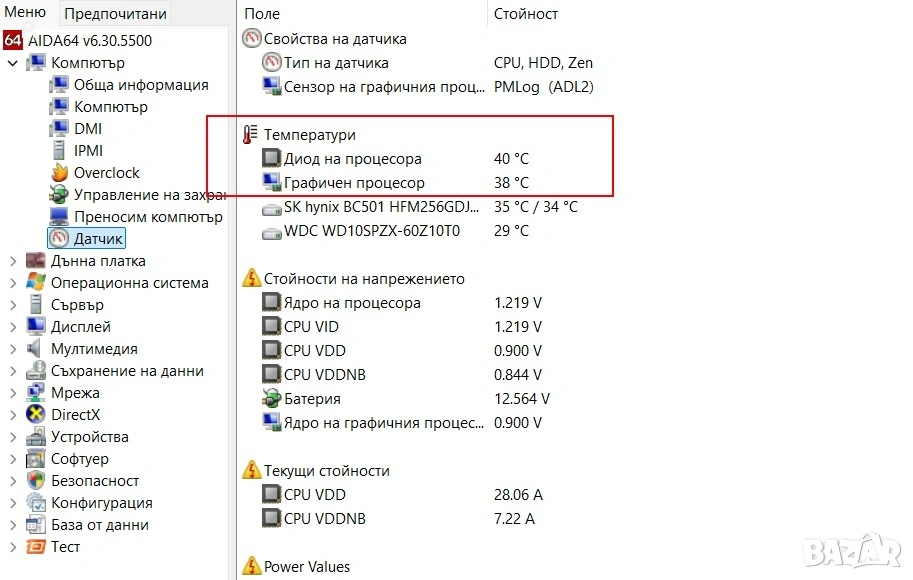Image resolution: width=913 pixels, height=580 pixels.
Task: Click the Съхранение на данни drive icon
Action: pyautogui.click(x=36, y=370)
